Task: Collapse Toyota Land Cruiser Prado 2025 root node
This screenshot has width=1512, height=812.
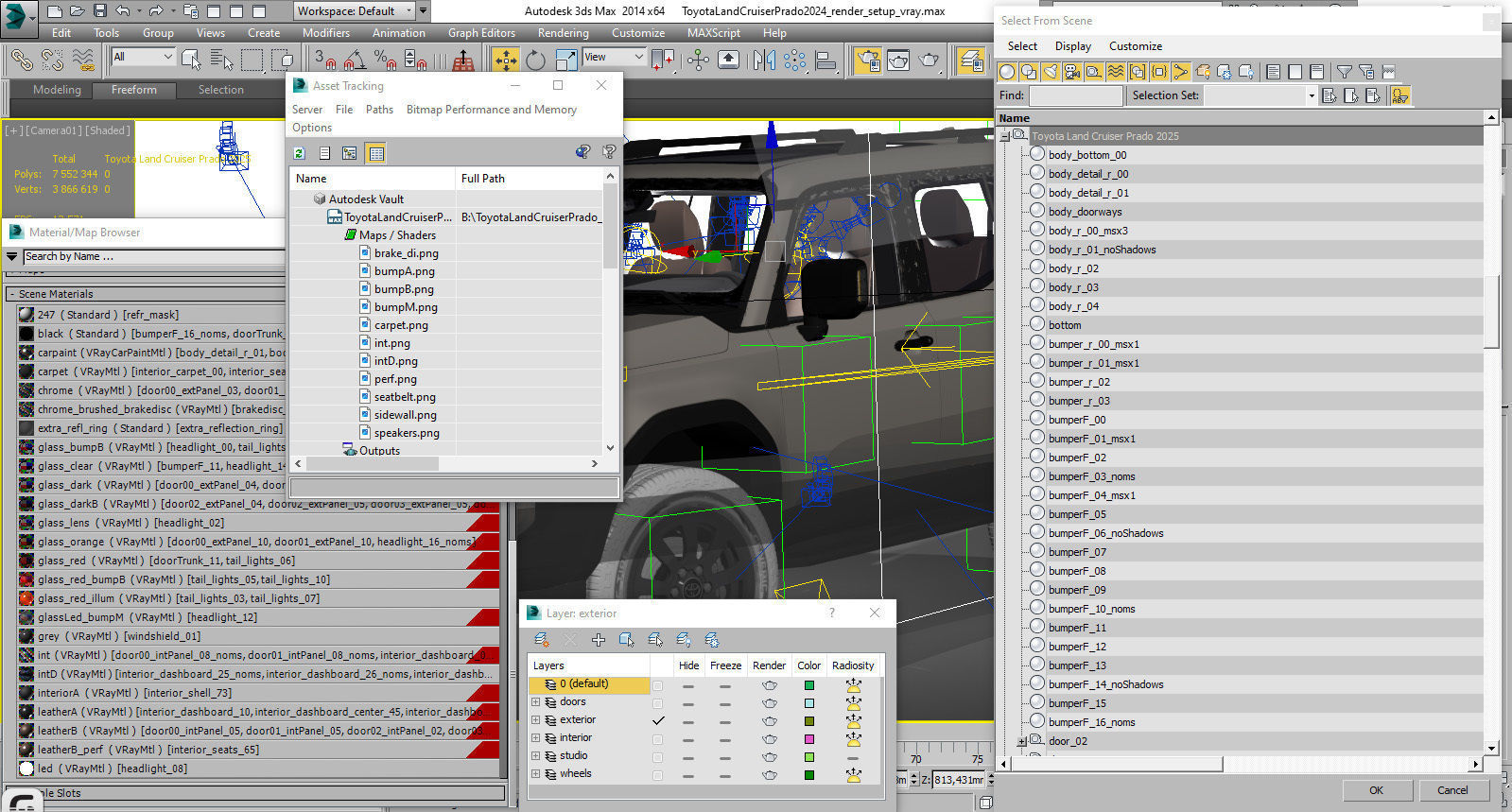Action: [x=1005, y=137]
